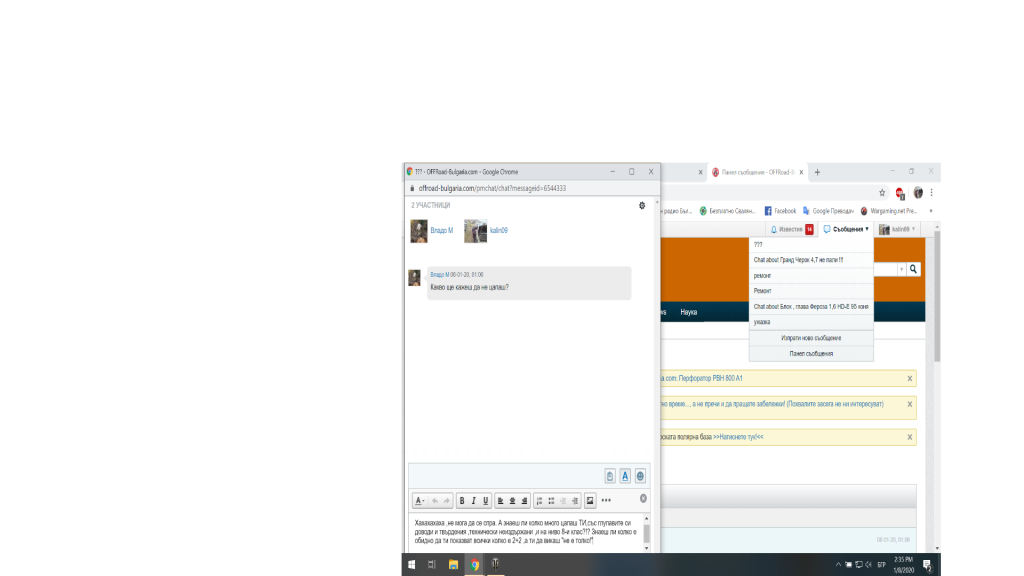Increase text indent

575,501
